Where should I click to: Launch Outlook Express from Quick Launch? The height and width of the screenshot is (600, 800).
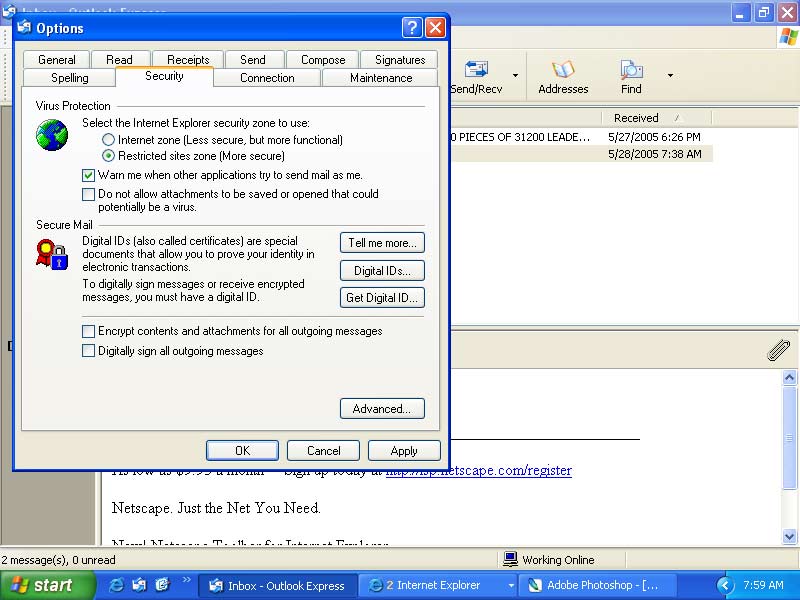(139, 585)
